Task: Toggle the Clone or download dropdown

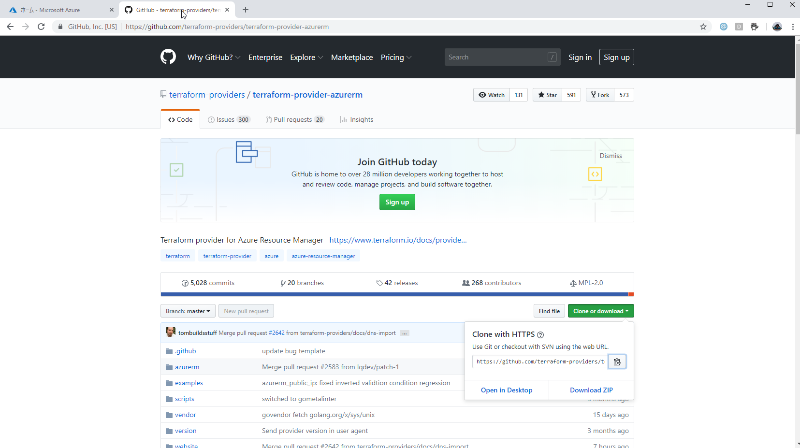Action: pyautogui.click(x=601, y=311)
